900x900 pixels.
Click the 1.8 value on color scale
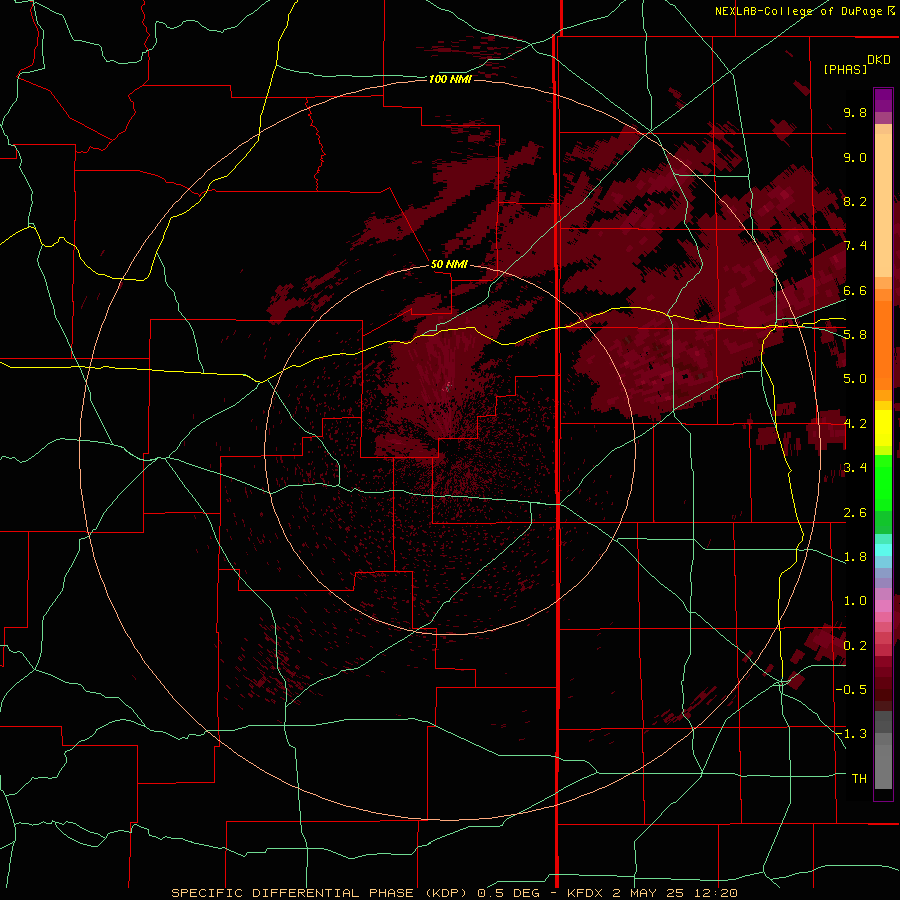[855, 557]
